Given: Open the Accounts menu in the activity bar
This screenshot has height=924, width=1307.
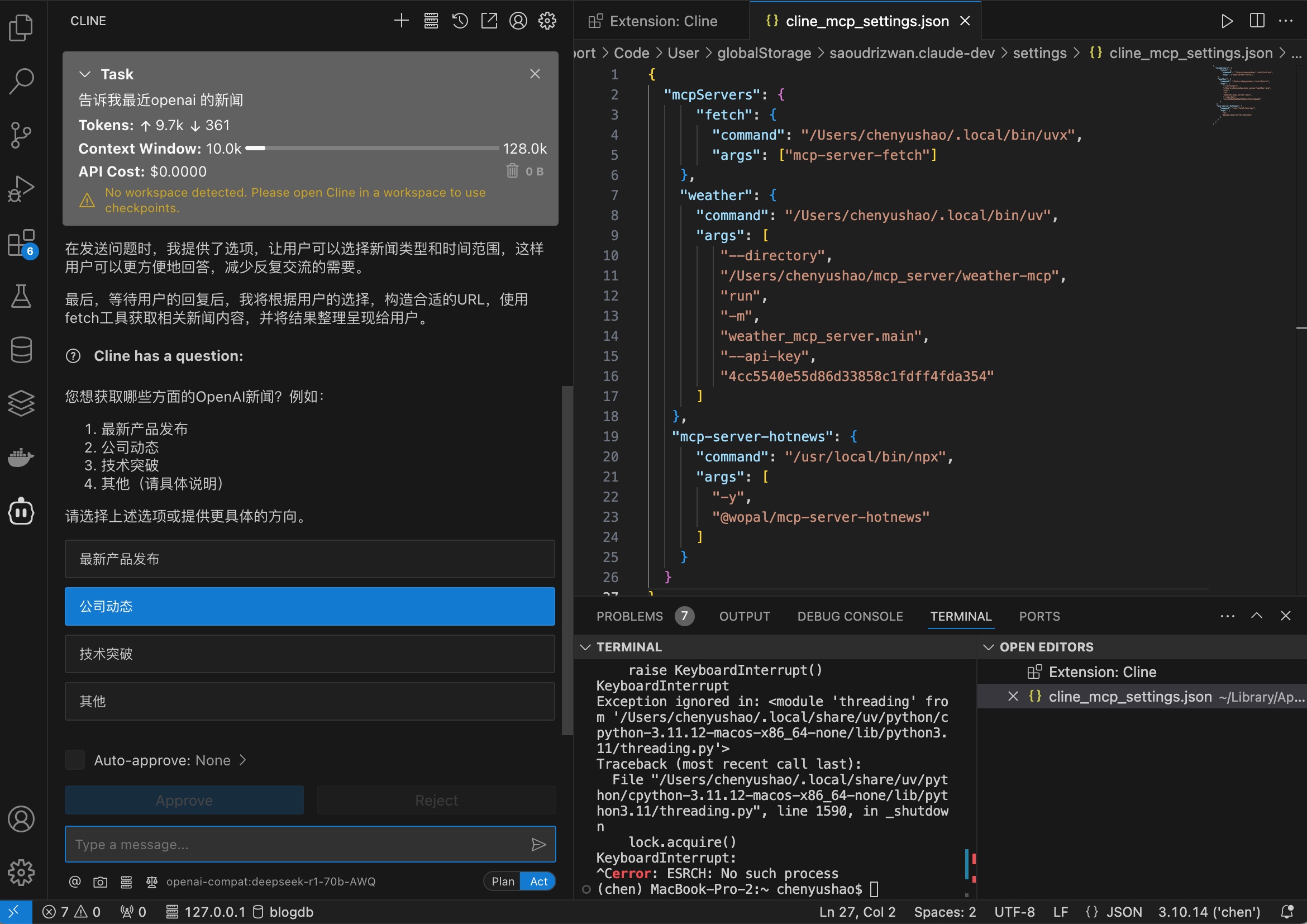Looking at the screenshot, I should pyautogui.click(x=22, y=818).
